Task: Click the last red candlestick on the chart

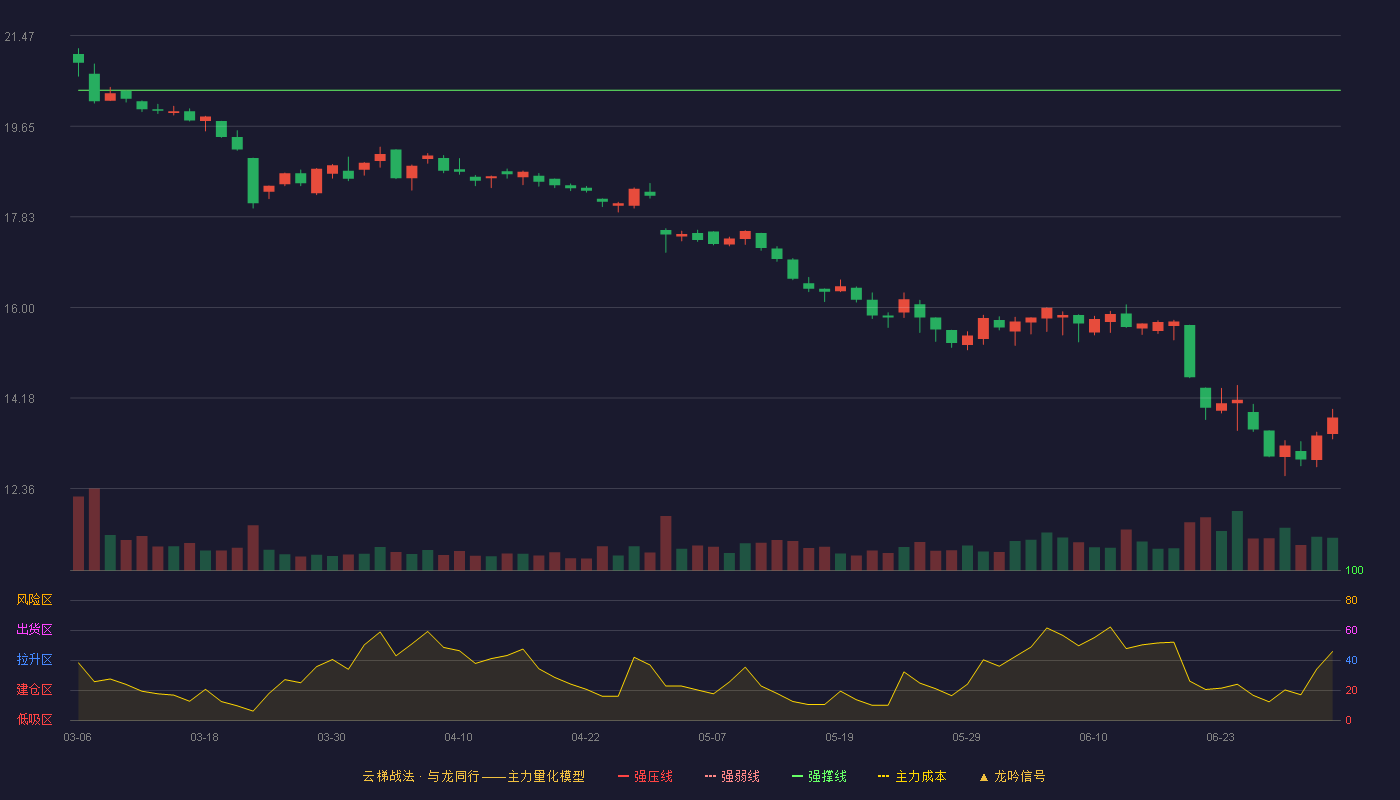Action: point(1332,425)
